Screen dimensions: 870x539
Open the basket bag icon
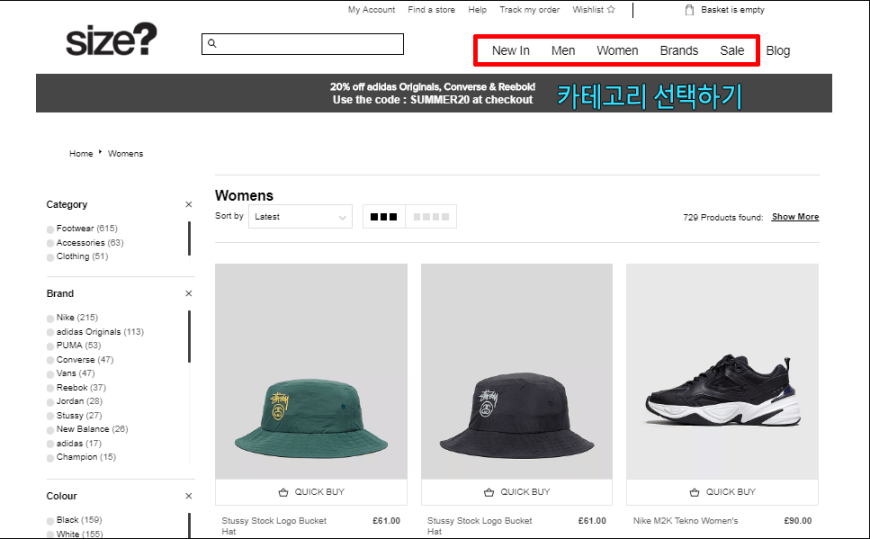pyautogui.click(x=689, y=9)
